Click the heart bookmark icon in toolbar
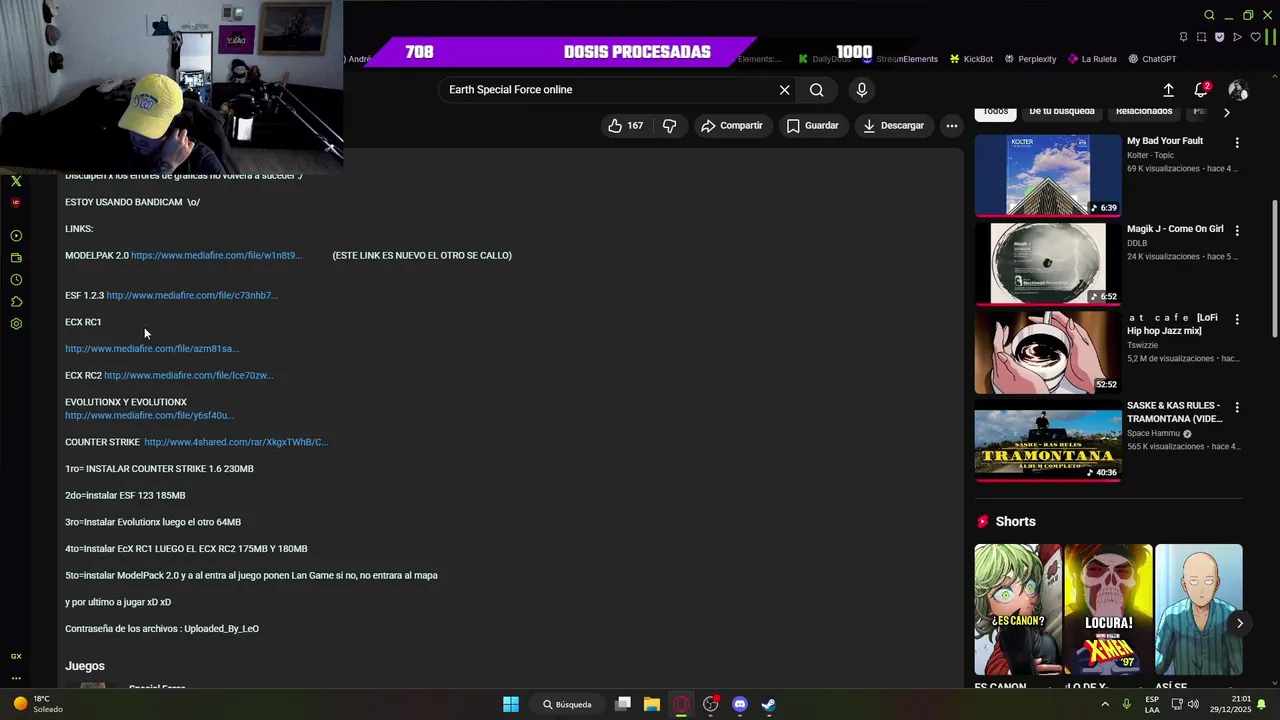This screenshot has width=1280, height=720. click(1256, 37)
